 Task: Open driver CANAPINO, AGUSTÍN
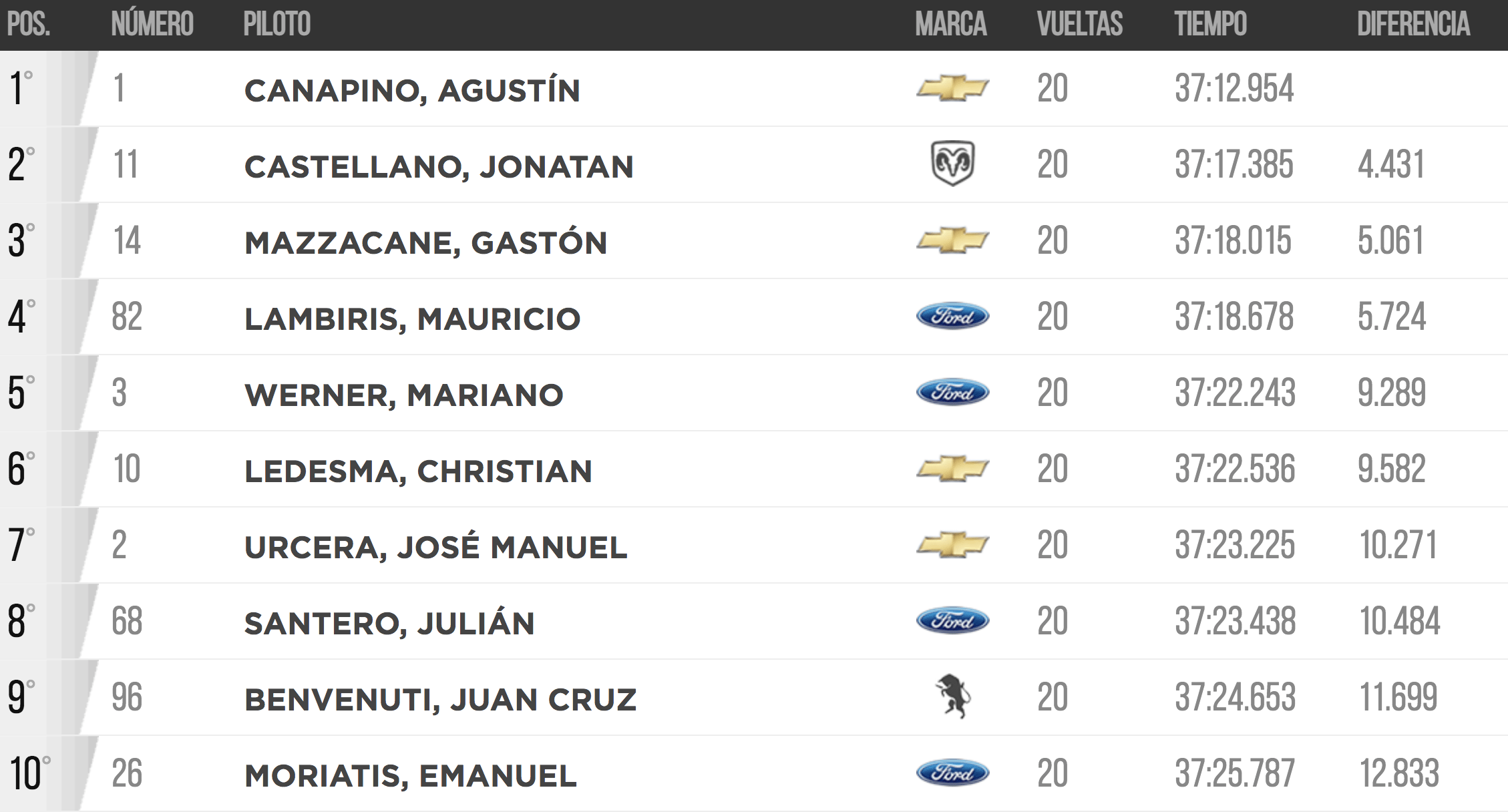(x=412, y=90)
